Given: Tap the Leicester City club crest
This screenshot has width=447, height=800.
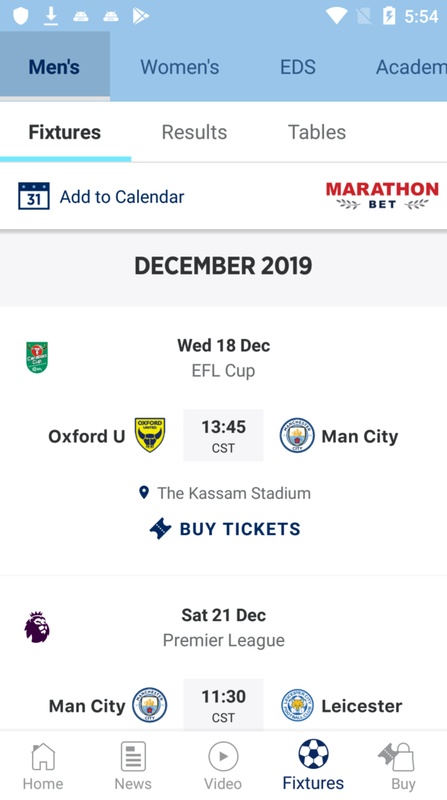Looking at the screenshot, I should 297,705.
